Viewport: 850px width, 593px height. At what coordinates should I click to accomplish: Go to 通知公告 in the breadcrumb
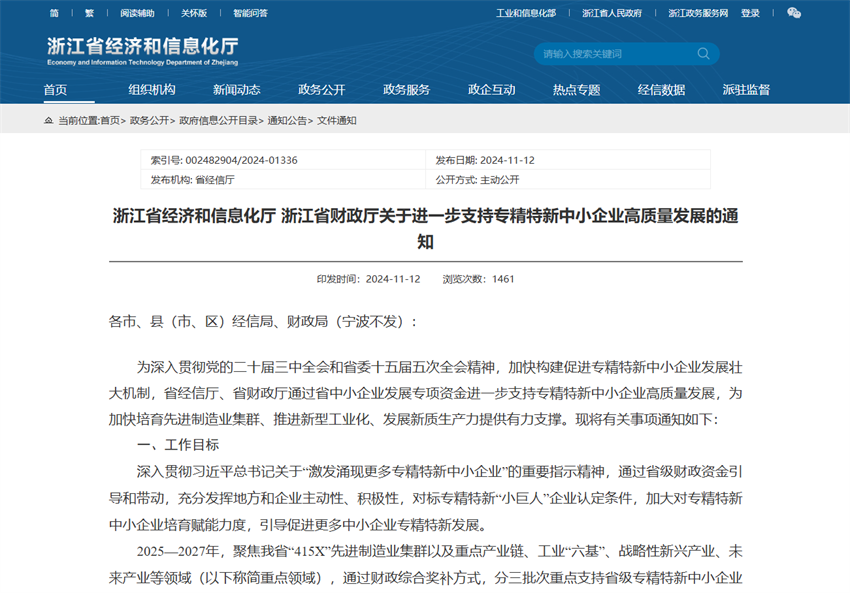tap(287, 120)
